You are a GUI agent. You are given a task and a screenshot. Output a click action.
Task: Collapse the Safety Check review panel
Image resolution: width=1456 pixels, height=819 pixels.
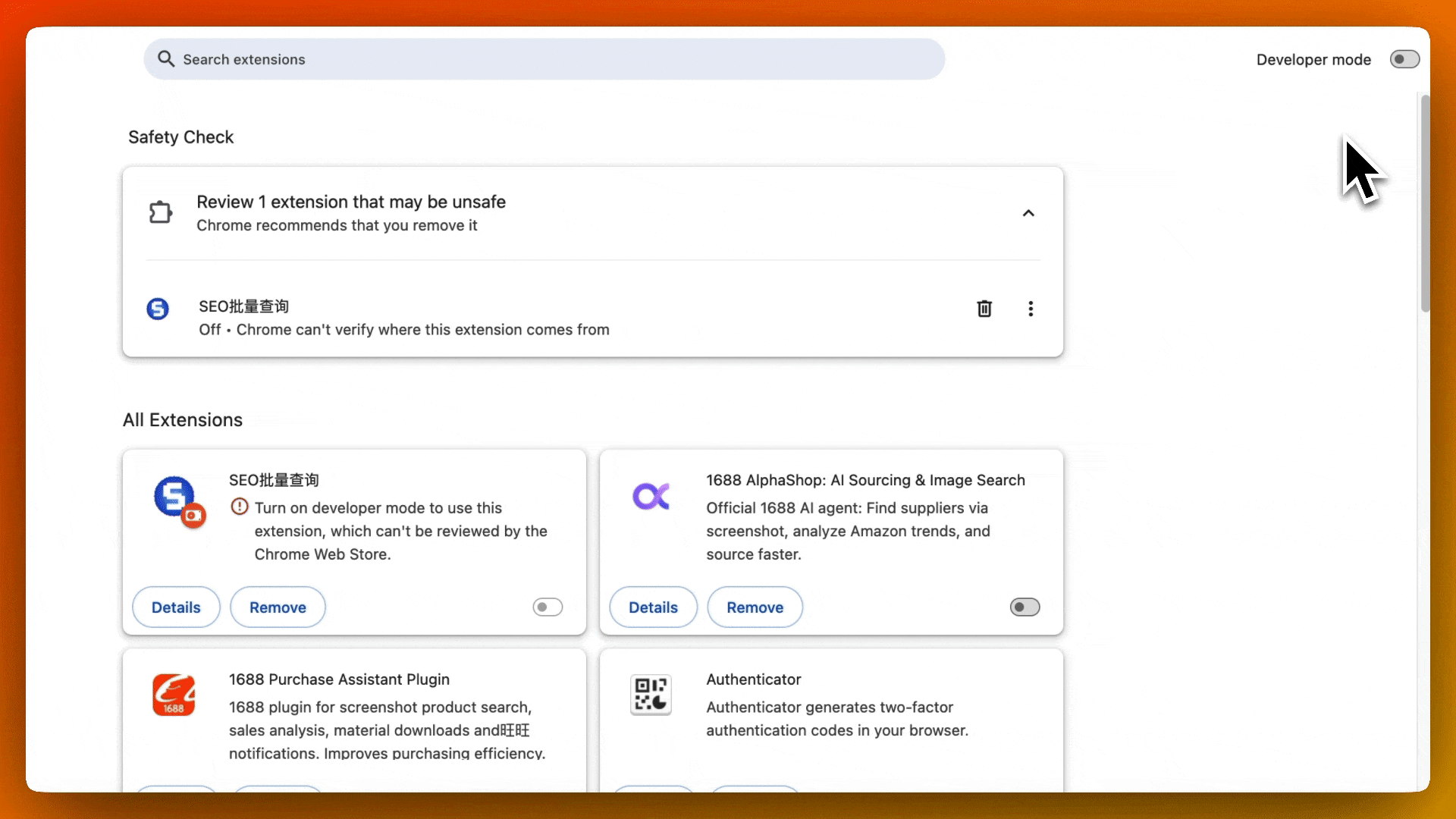point(1028,213)
